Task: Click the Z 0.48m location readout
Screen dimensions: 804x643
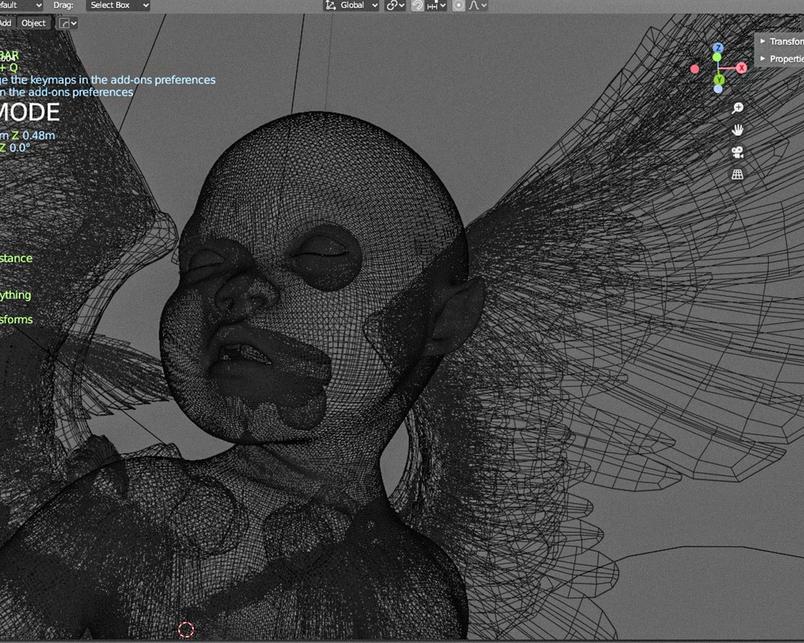Action: click(34, 135)
